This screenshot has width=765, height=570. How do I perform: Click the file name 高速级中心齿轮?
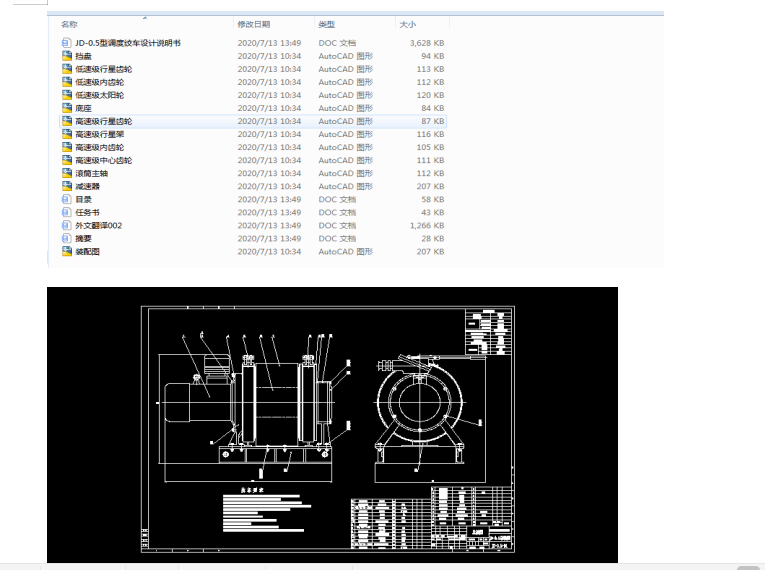pyautogui.click(x=103, y=160)
